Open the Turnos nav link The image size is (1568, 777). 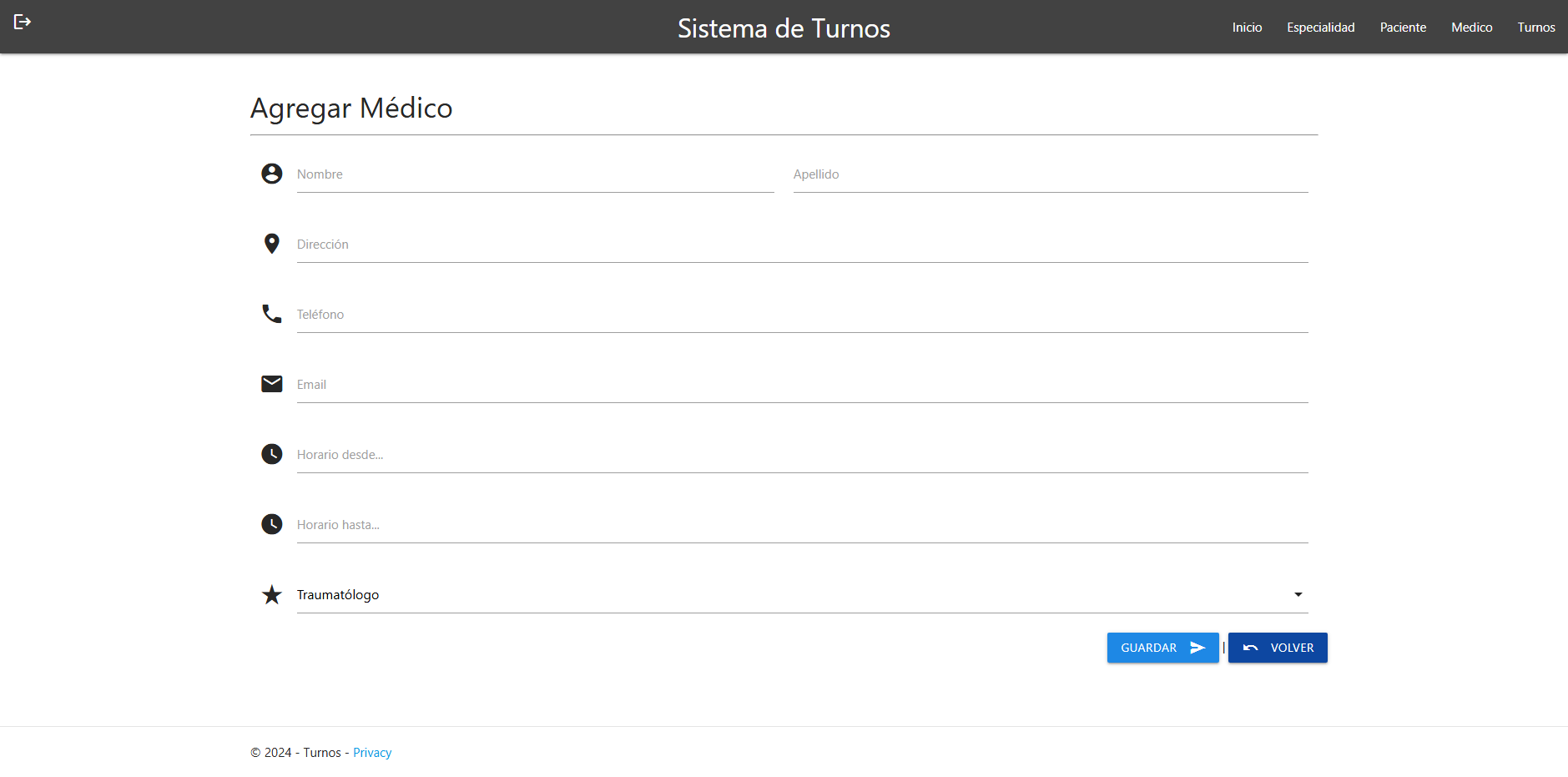(x=1535, y=28)
